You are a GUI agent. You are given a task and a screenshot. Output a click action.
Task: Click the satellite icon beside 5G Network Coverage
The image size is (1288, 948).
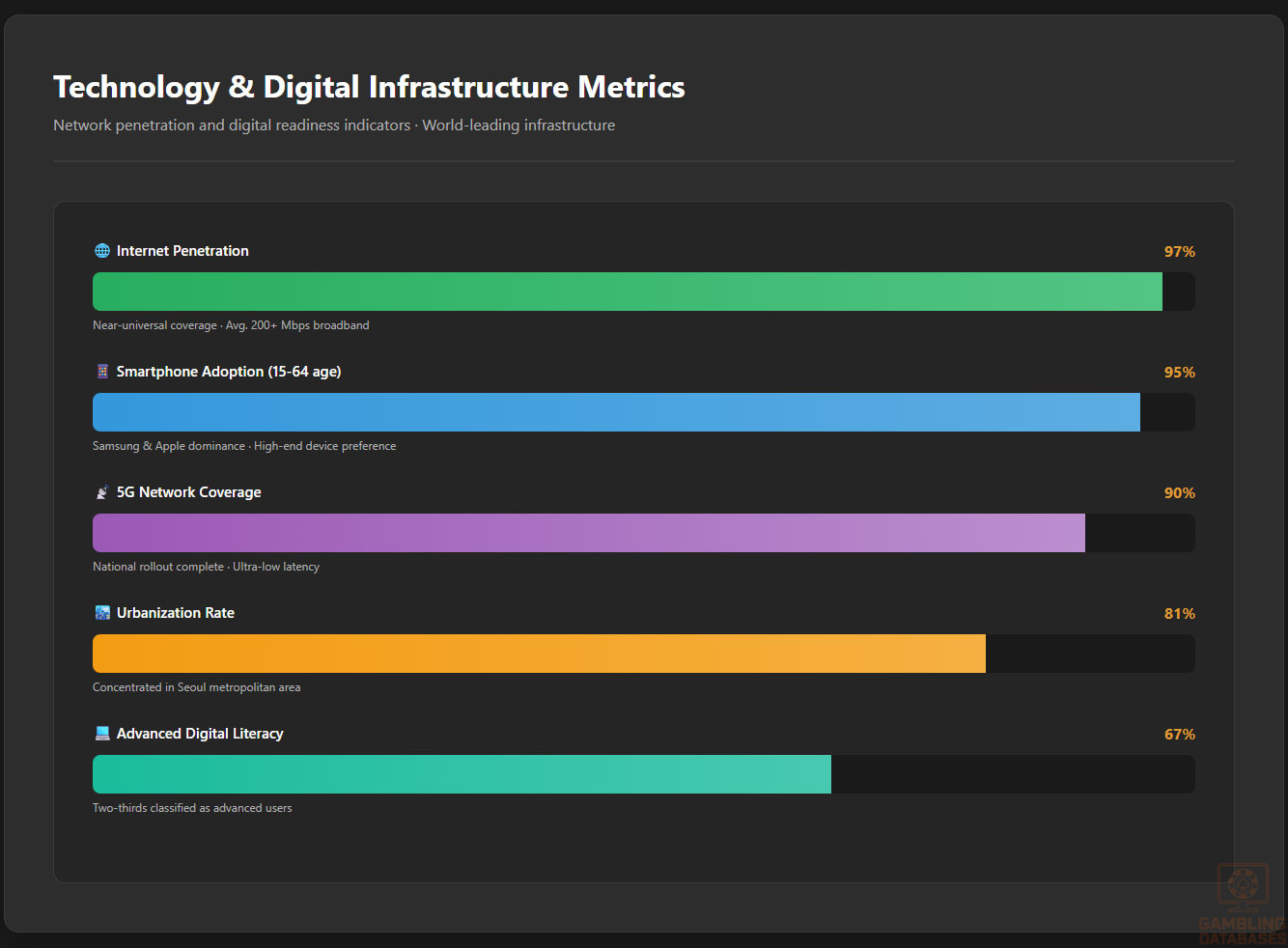pyautogui.click(x=102, y=492)
